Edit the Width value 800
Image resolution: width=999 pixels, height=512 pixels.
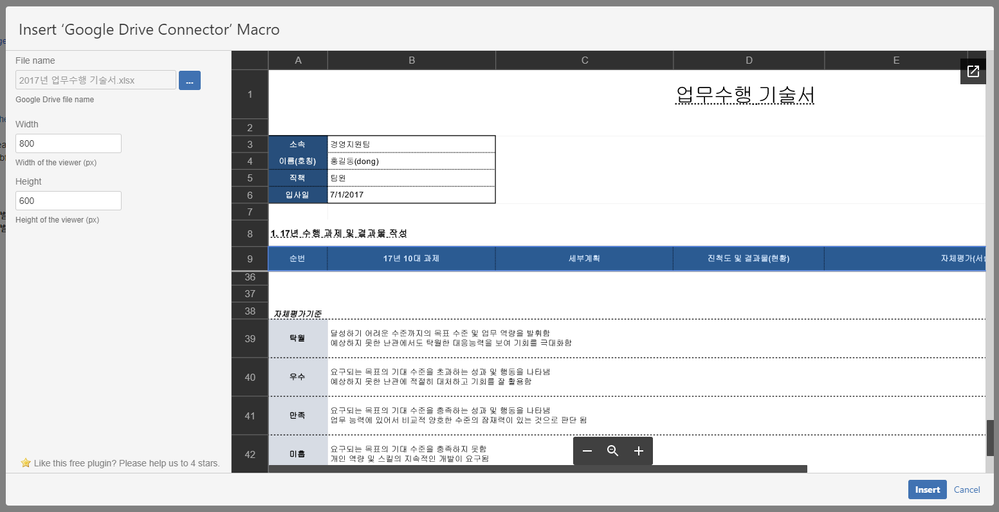coord(68,143)
